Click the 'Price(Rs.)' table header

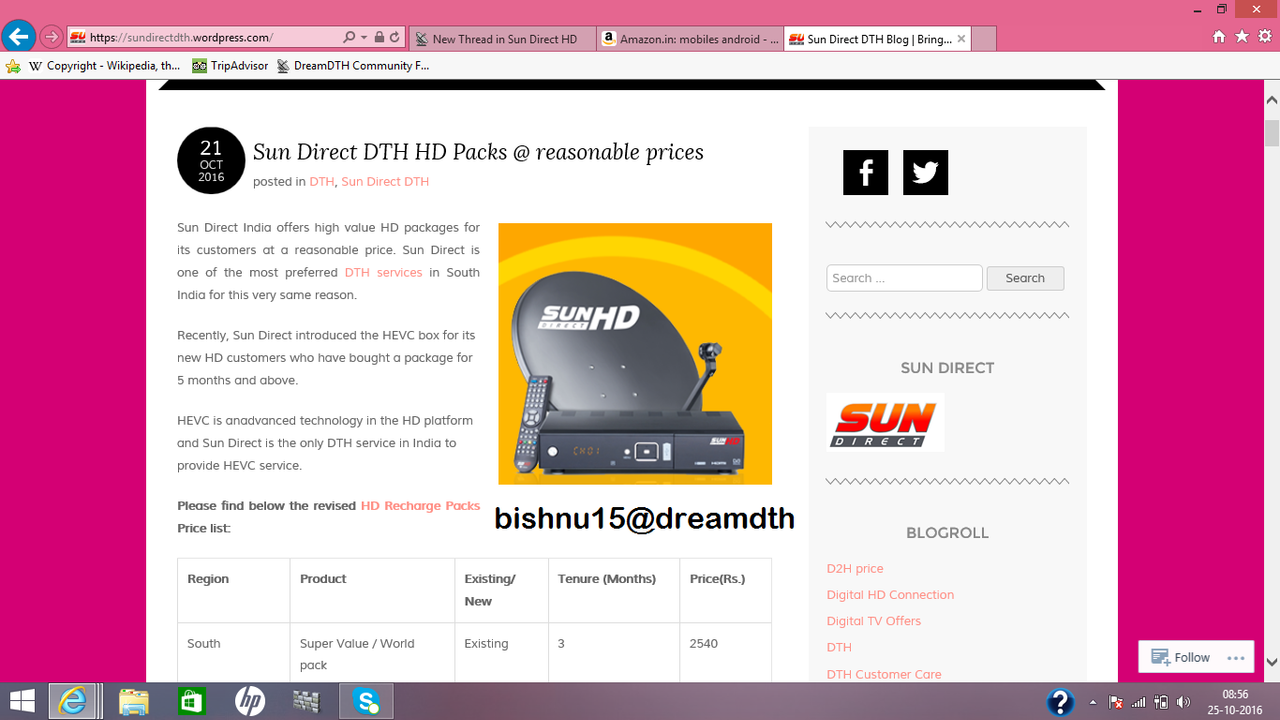click(x=725, y=591)
